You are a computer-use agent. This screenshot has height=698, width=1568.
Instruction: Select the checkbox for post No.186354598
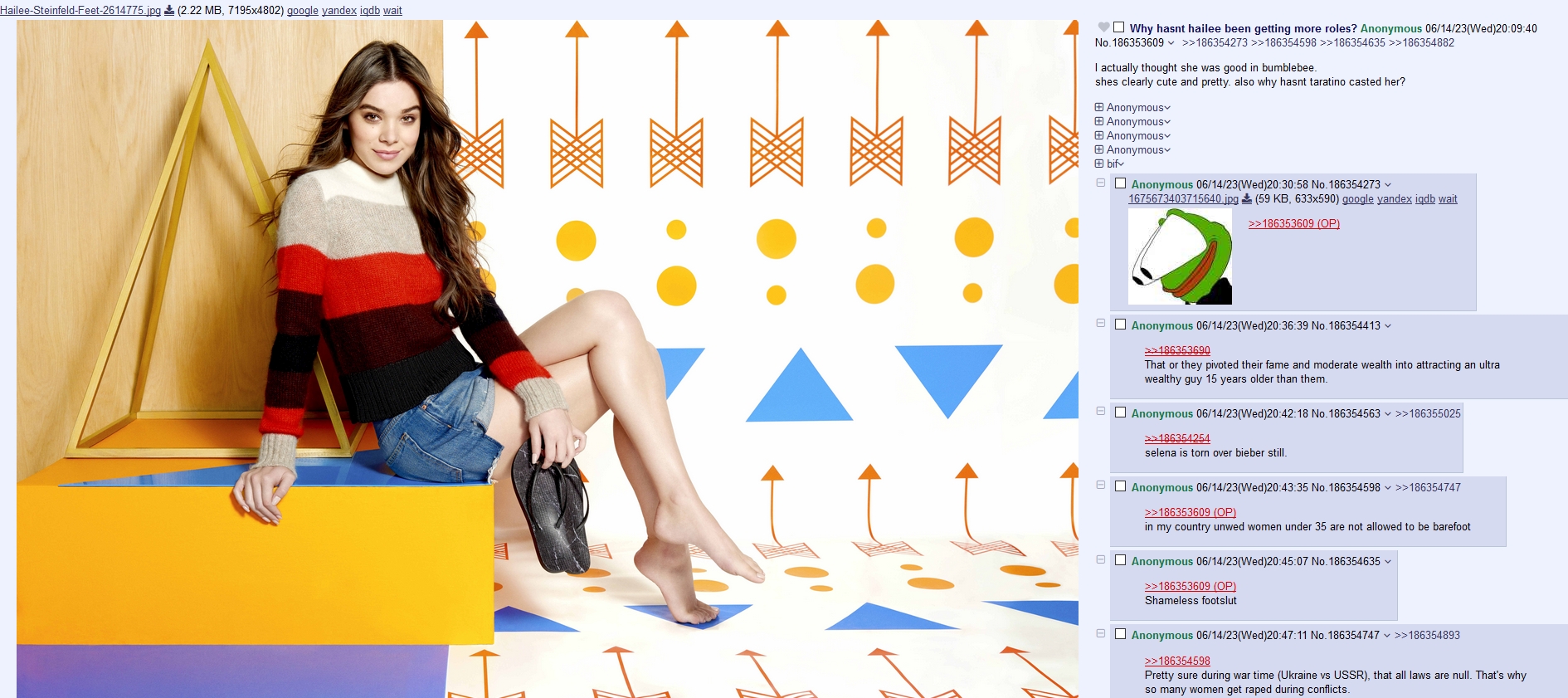(x=1121, y=486)
